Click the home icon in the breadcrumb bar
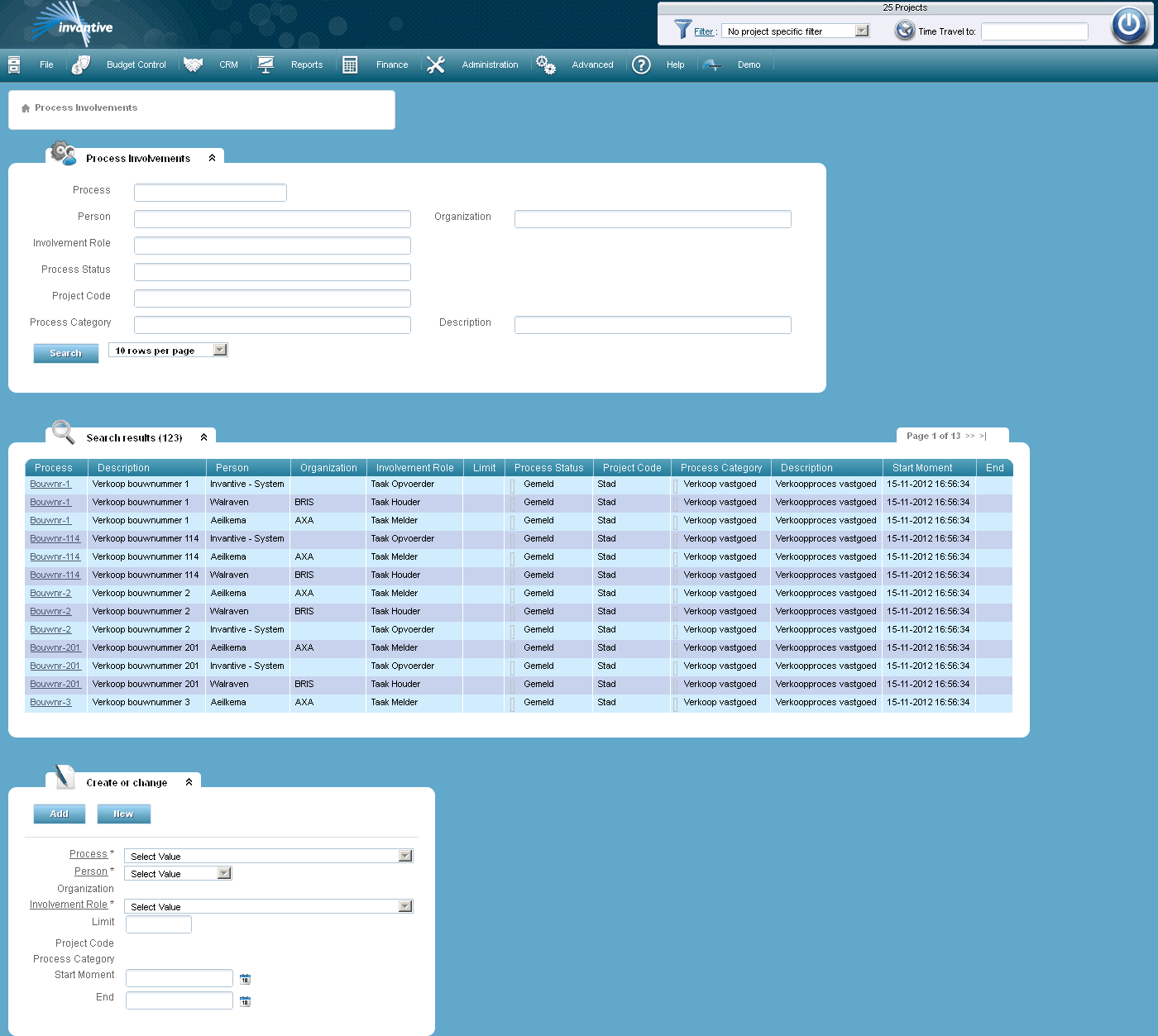The image size is (1158, 1036). click(26, 107)
